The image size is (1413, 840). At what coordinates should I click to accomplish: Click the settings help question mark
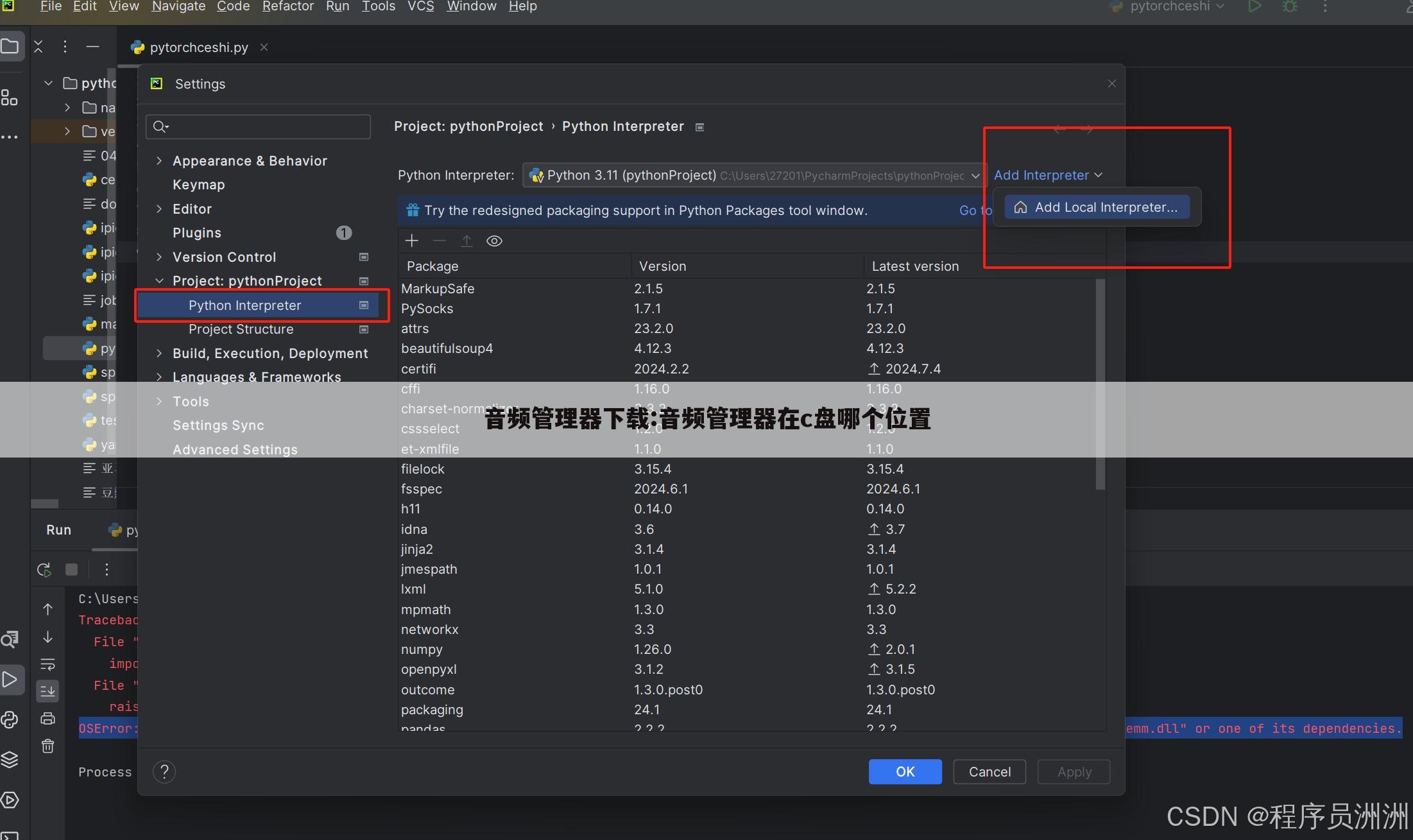click(164, 772)
